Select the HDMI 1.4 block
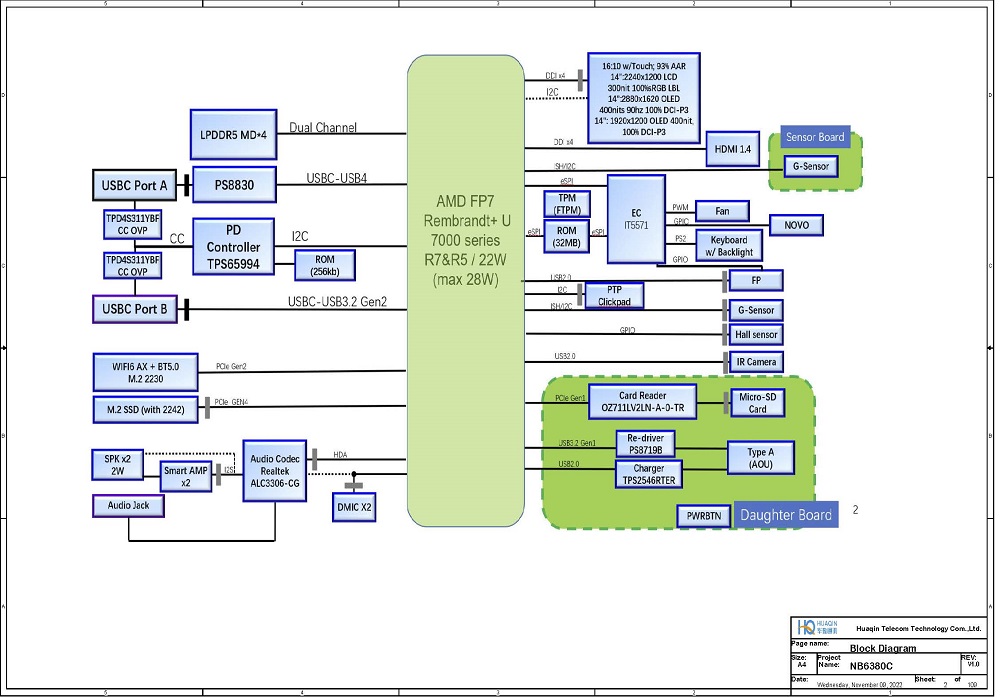Image resolution: width=1000 pixels, height=697 pixels. [x=733, y=149]
